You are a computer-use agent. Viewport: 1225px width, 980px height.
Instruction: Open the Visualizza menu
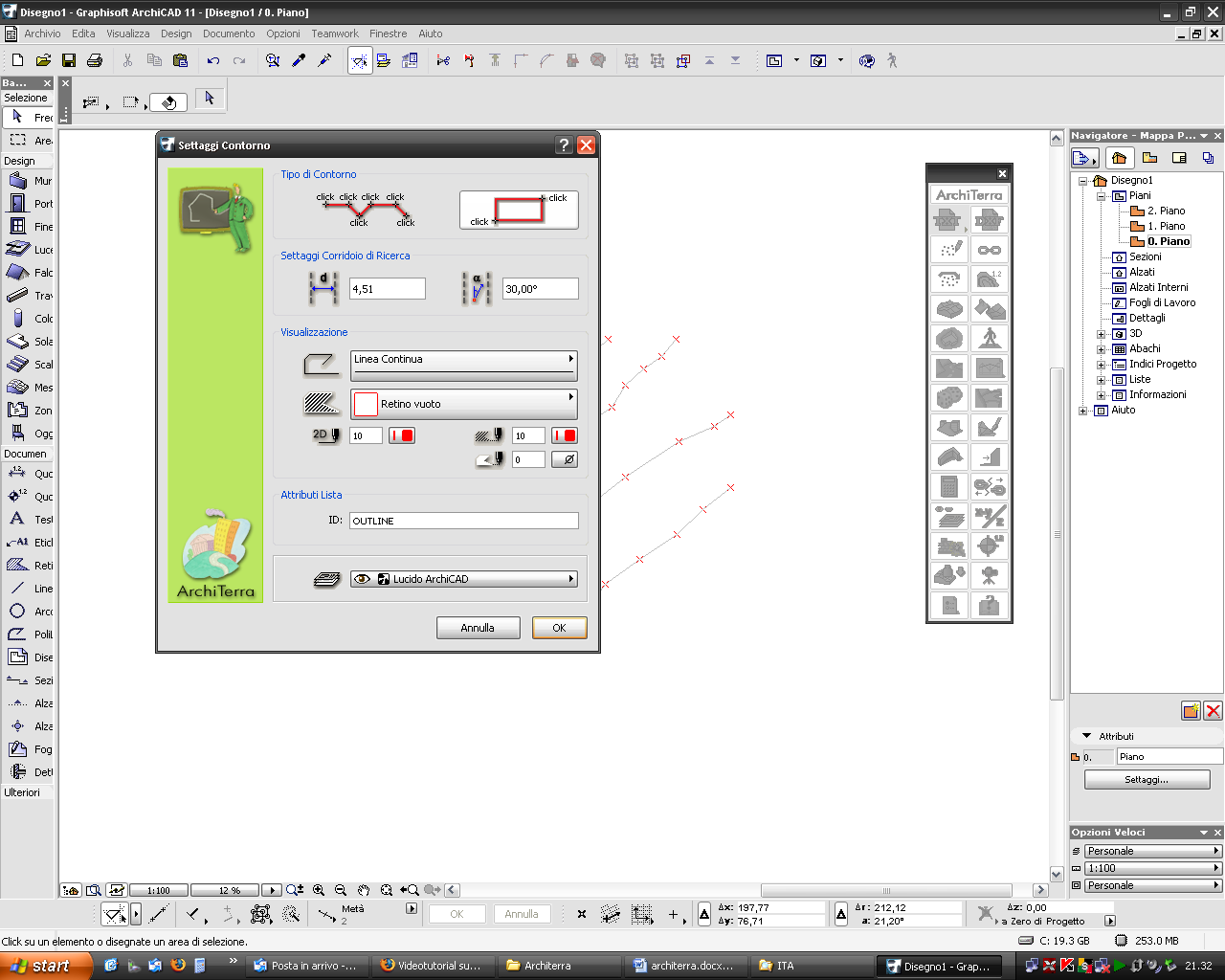coord(128,33)
